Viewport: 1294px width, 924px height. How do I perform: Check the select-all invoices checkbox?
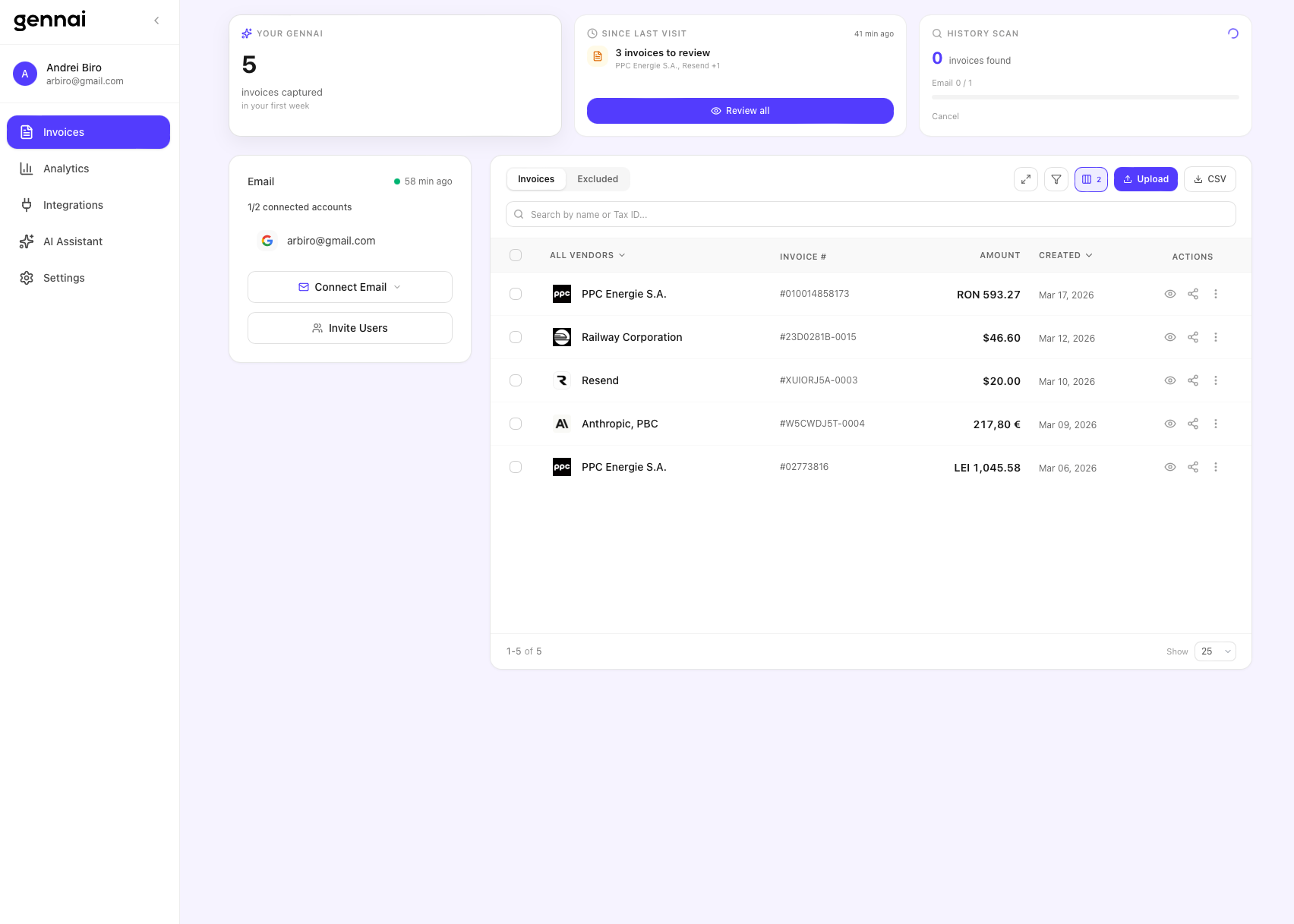click(516, 255)
